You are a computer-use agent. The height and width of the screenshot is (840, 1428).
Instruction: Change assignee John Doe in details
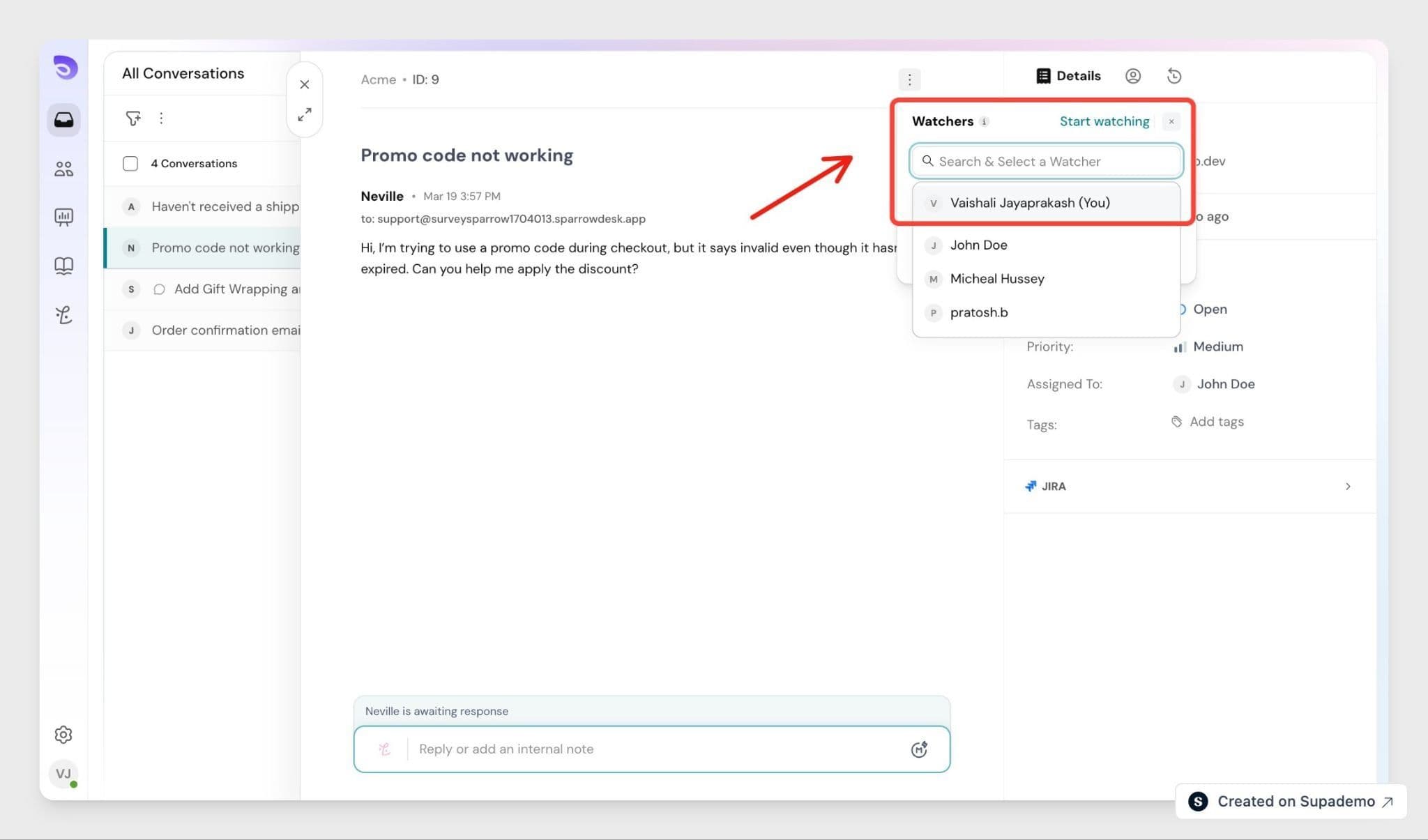point(1214,384)
